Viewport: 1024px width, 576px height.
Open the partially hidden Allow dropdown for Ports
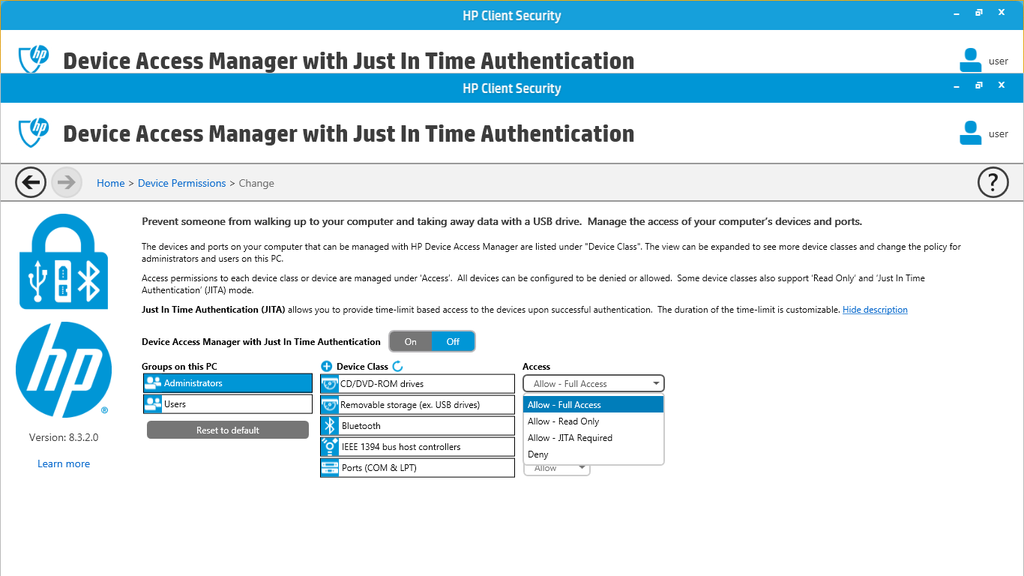pyautogui.click(x=556, y=469)
